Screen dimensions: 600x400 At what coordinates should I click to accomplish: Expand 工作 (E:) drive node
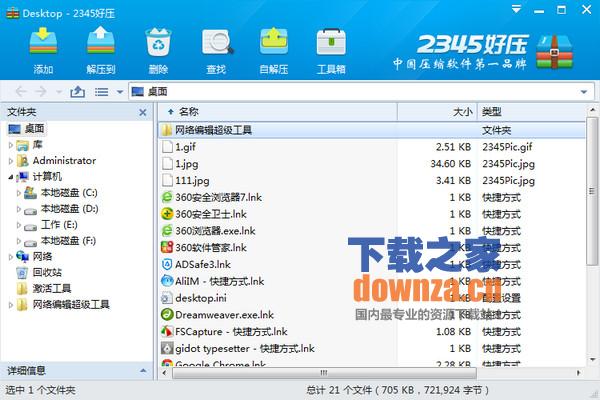click(18, 225)
